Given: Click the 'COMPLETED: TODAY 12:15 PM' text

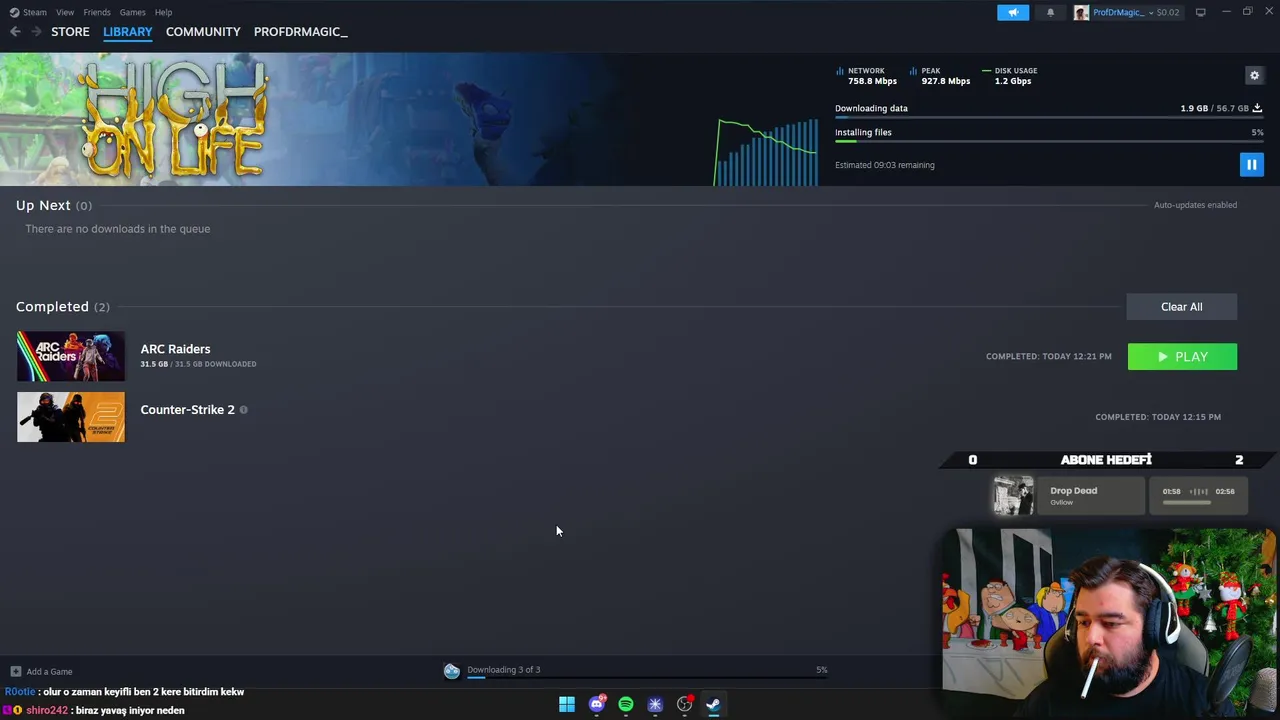Looking at the screenshot, I should coord(1158,417).
